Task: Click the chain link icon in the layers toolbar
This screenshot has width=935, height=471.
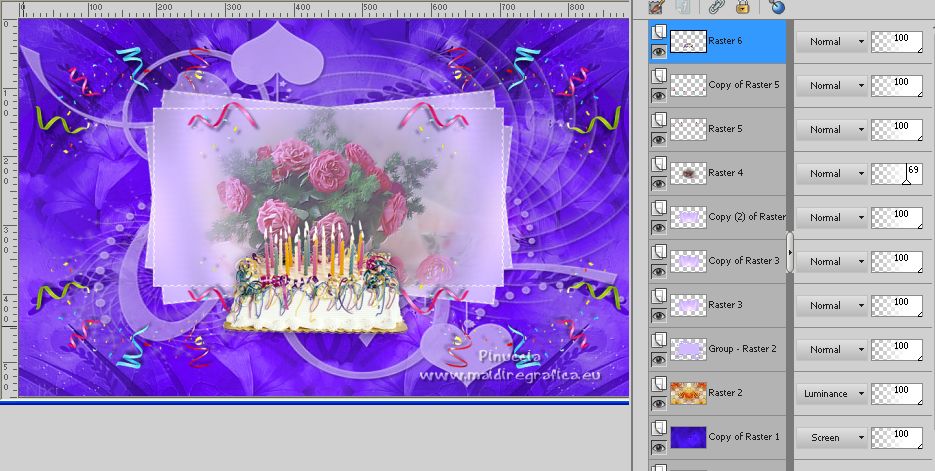Action: (715, 6)
